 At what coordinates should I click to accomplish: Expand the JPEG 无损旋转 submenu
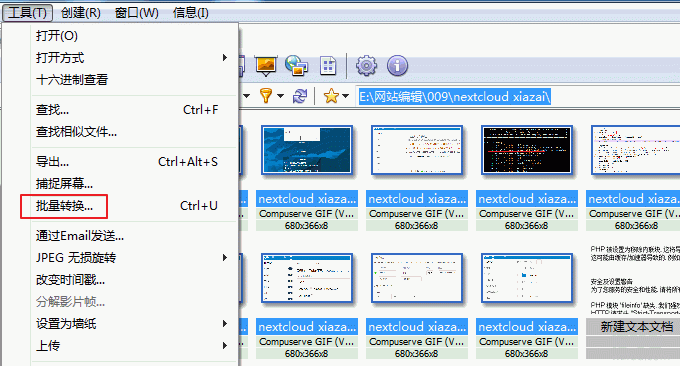pyautogui.click(x=130, y=258)
